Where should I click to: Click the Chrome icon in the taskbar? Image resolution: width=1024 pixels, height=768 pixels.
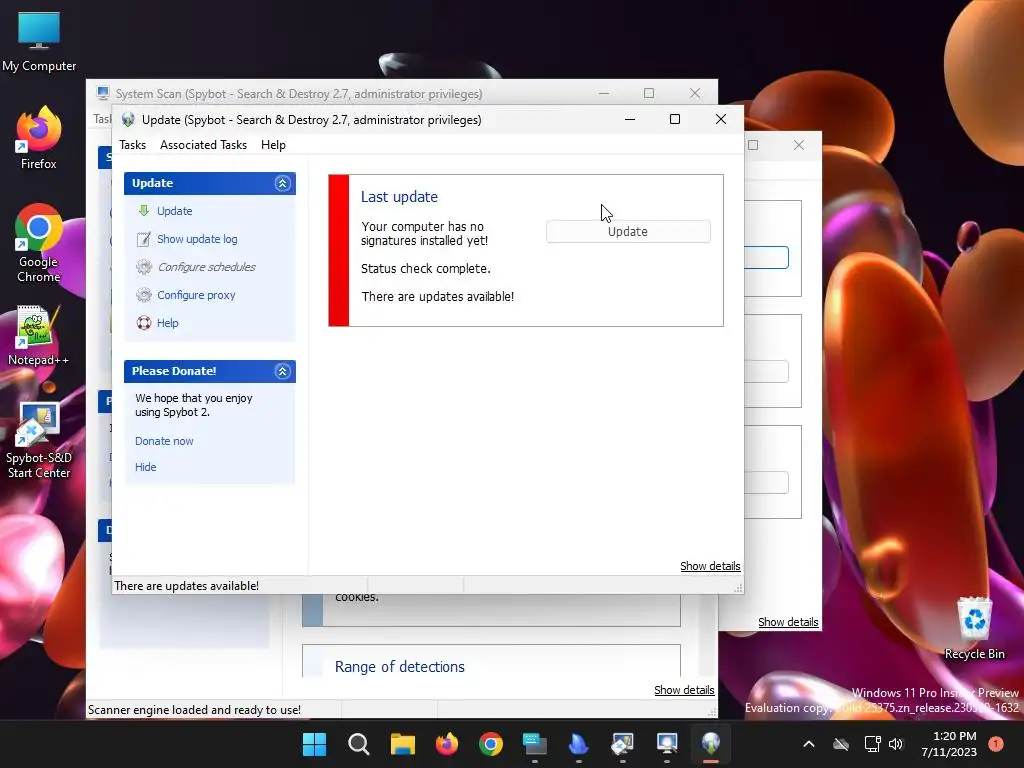(x=490, y=744)
